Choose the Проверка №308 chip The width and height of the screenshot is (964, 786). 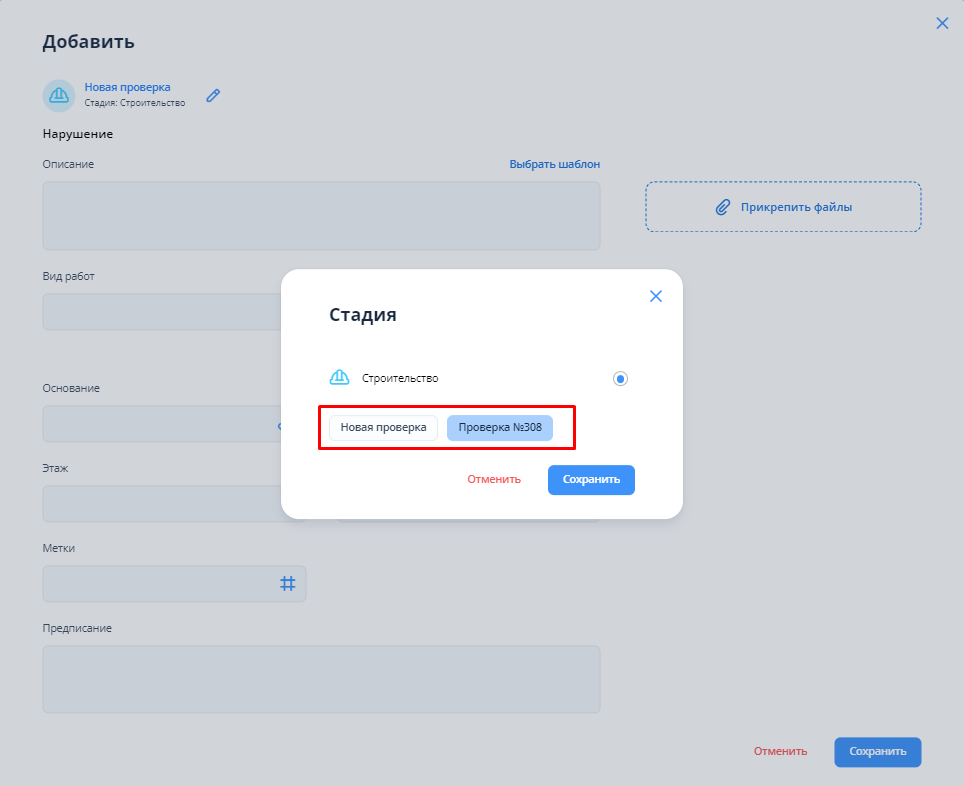(x=499, y=428)
